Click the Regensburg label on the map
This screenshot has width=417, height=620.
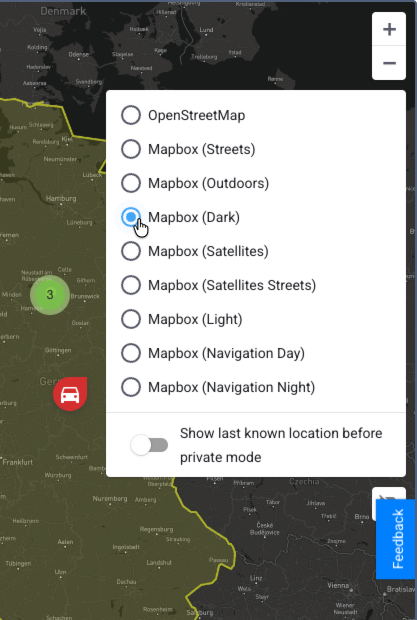156,529
